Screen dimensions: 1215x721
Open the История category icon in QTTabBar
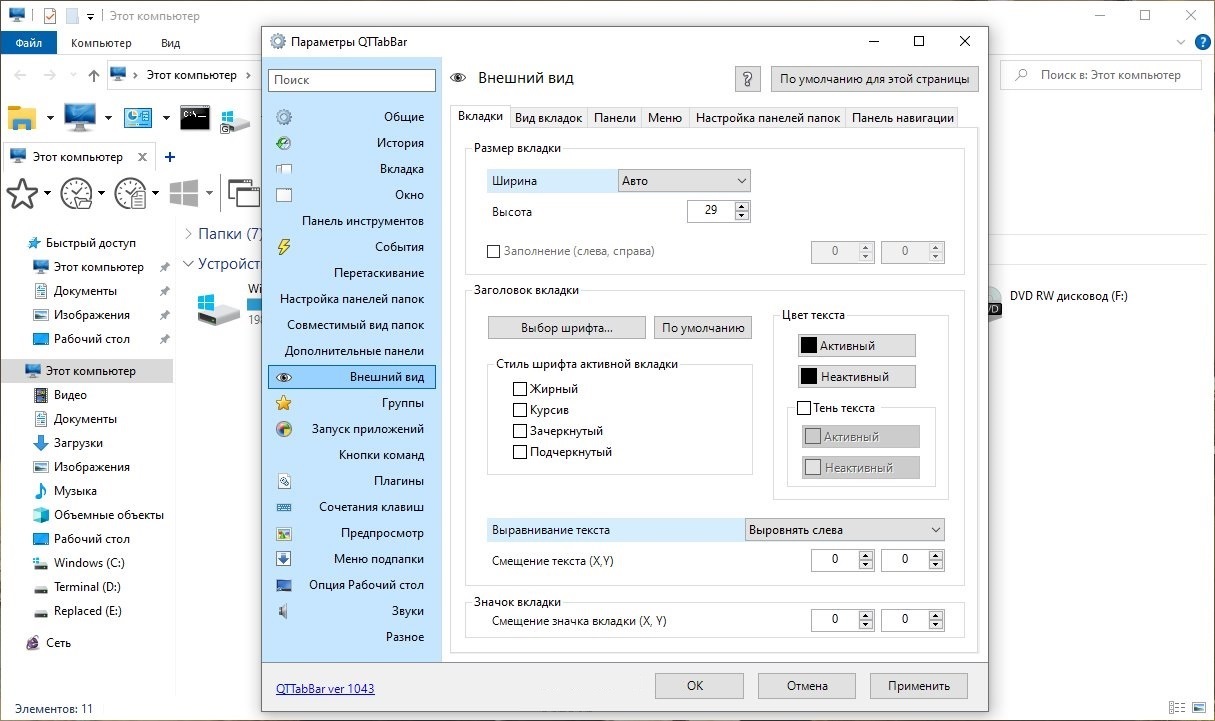click(x=284, y=143)
